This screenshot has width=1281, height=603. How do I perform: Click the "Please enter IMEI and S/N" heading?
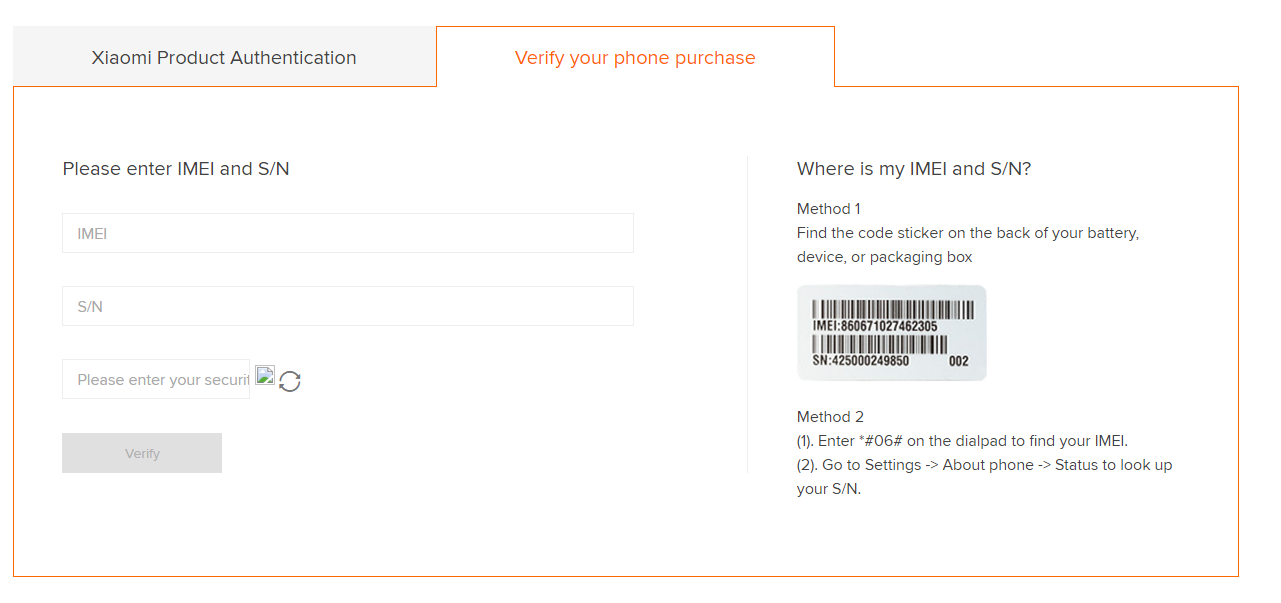click(176, 169)
